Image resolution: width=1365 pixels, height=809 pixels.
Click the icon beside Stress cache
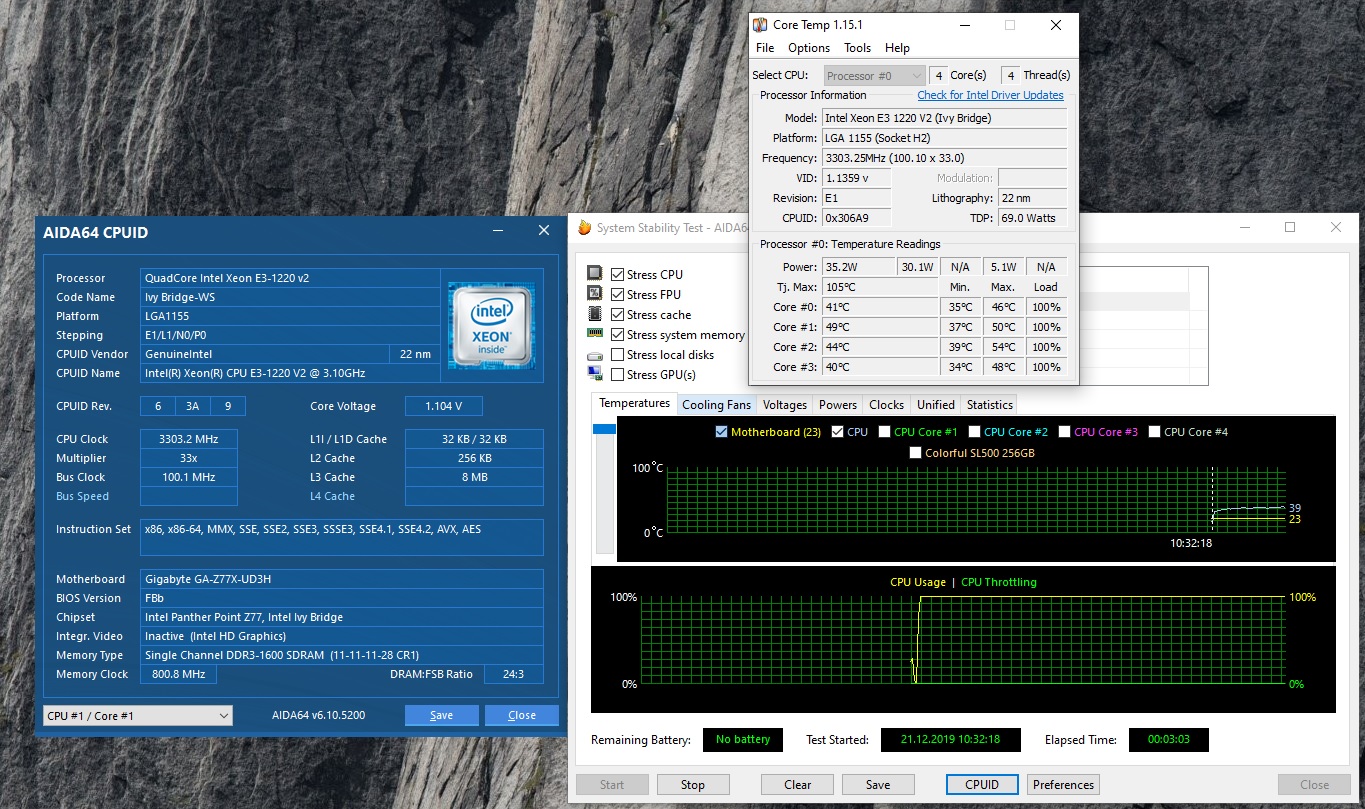pos(594,314)
